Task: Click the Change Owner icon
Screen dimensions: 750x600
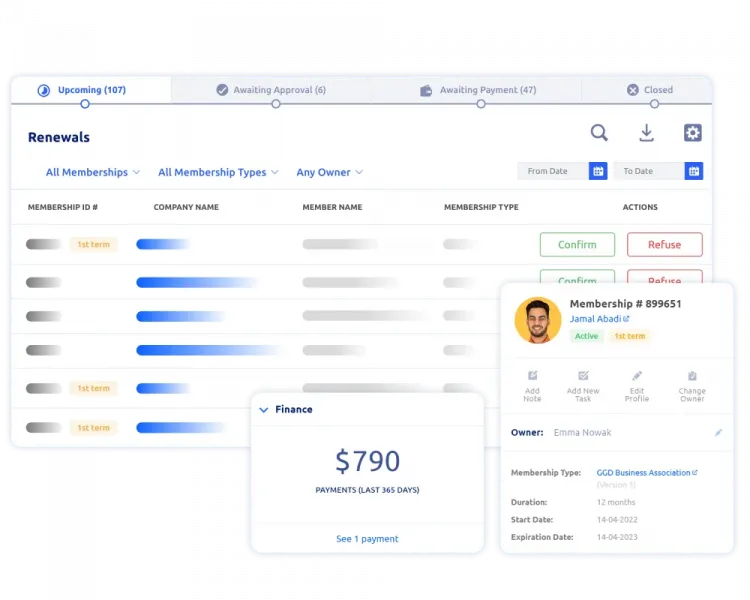Action: (x=692, y=376)
